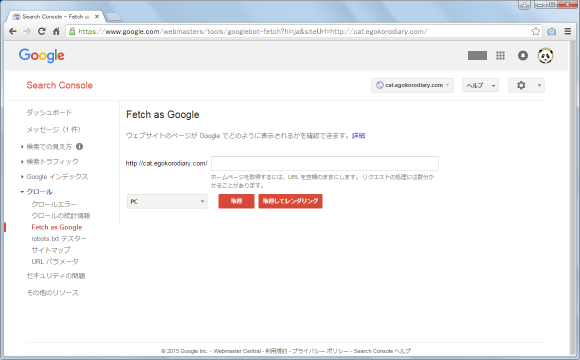
Task: Click the 取得してレンダリング button
Action: (x=290, y=201)
